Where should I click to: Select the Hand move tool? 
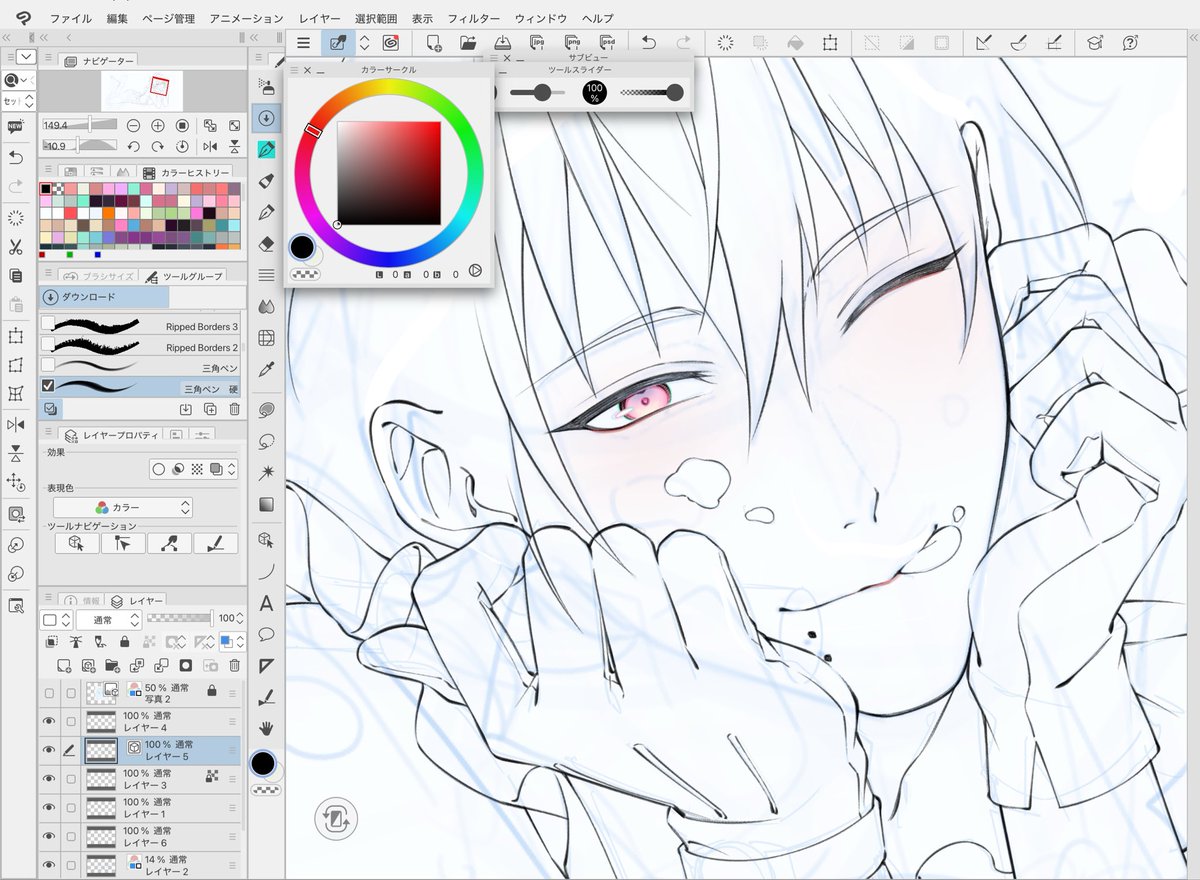point(266,727)
